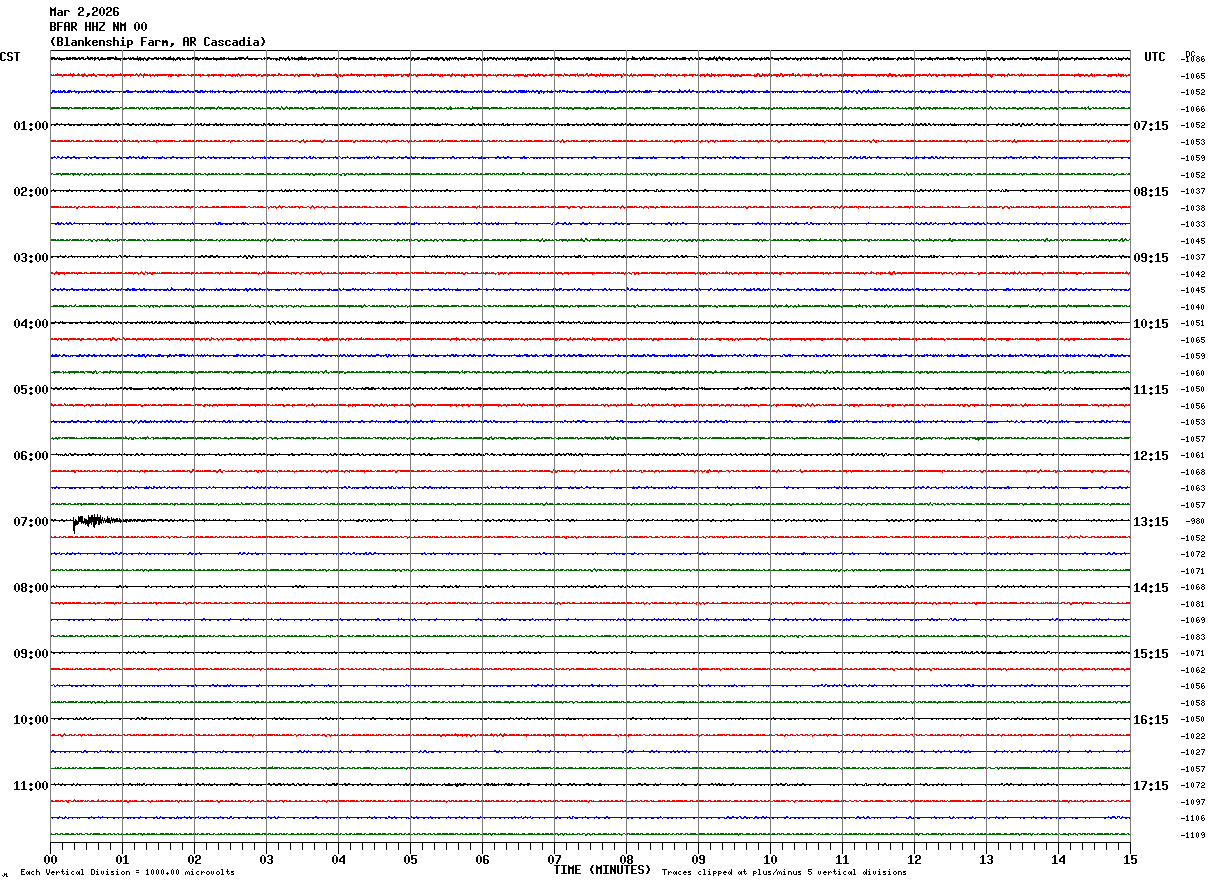Click the DC offset value -1083
This screenshot has height=886, width=1210.
point(1193,637)
